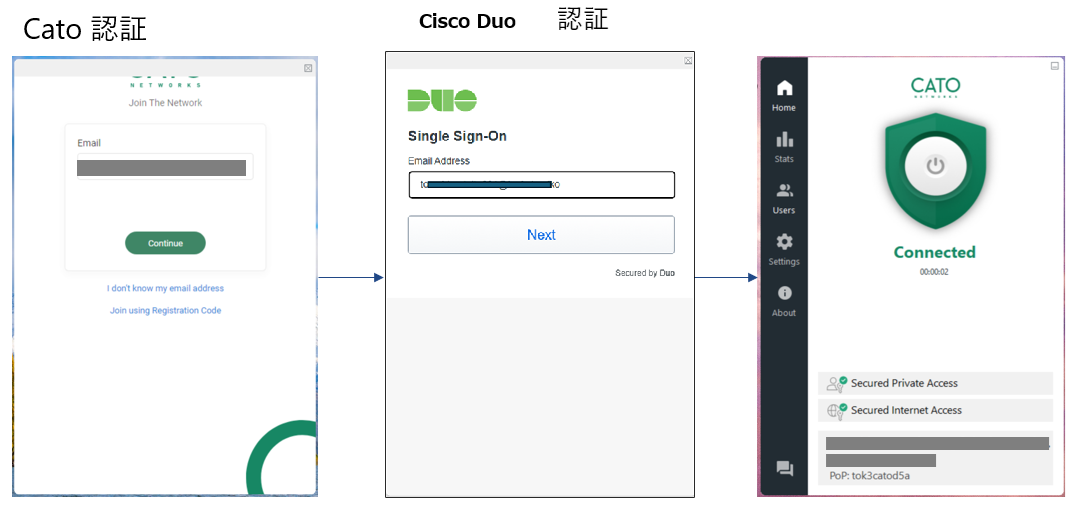
Task: Open Home in the Cato client sidebar
Action: 784,96
